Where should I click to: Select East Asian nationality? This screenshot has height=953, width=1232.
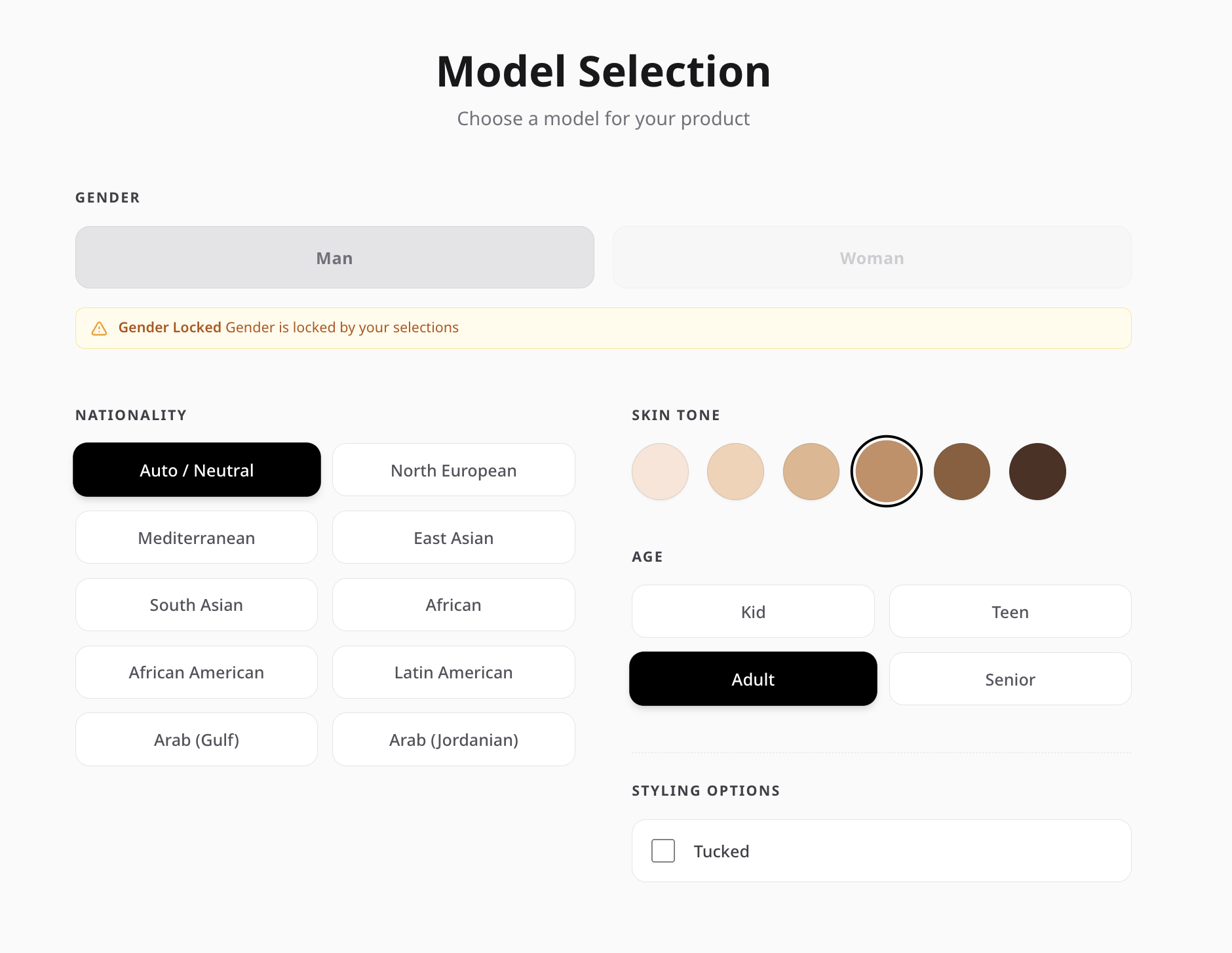click(x=453, y=537)
